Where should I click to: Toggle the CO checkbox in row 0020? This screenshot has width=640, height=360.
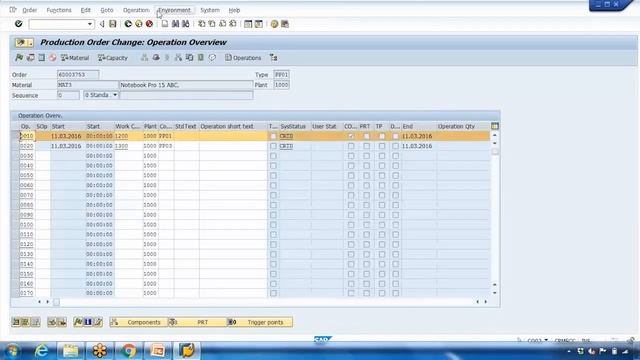tap(351, 146)
